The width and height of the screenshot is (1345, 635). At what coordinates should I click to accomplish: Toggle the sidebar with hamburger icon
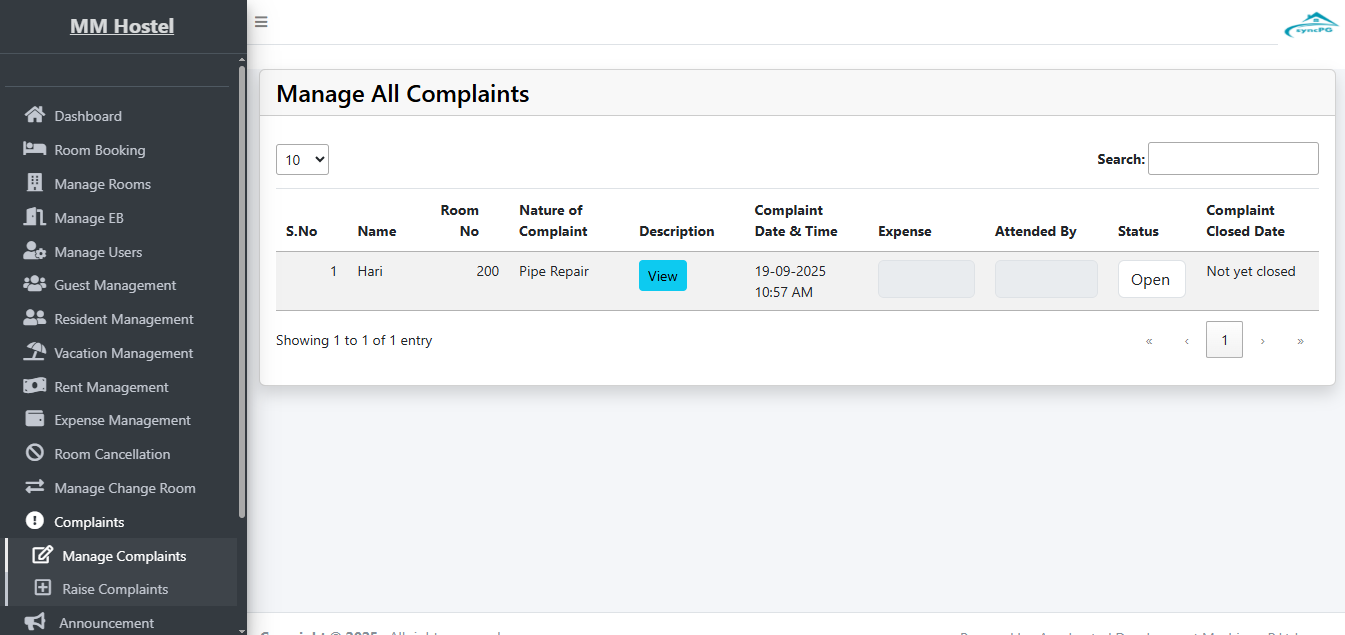[261, 22]
